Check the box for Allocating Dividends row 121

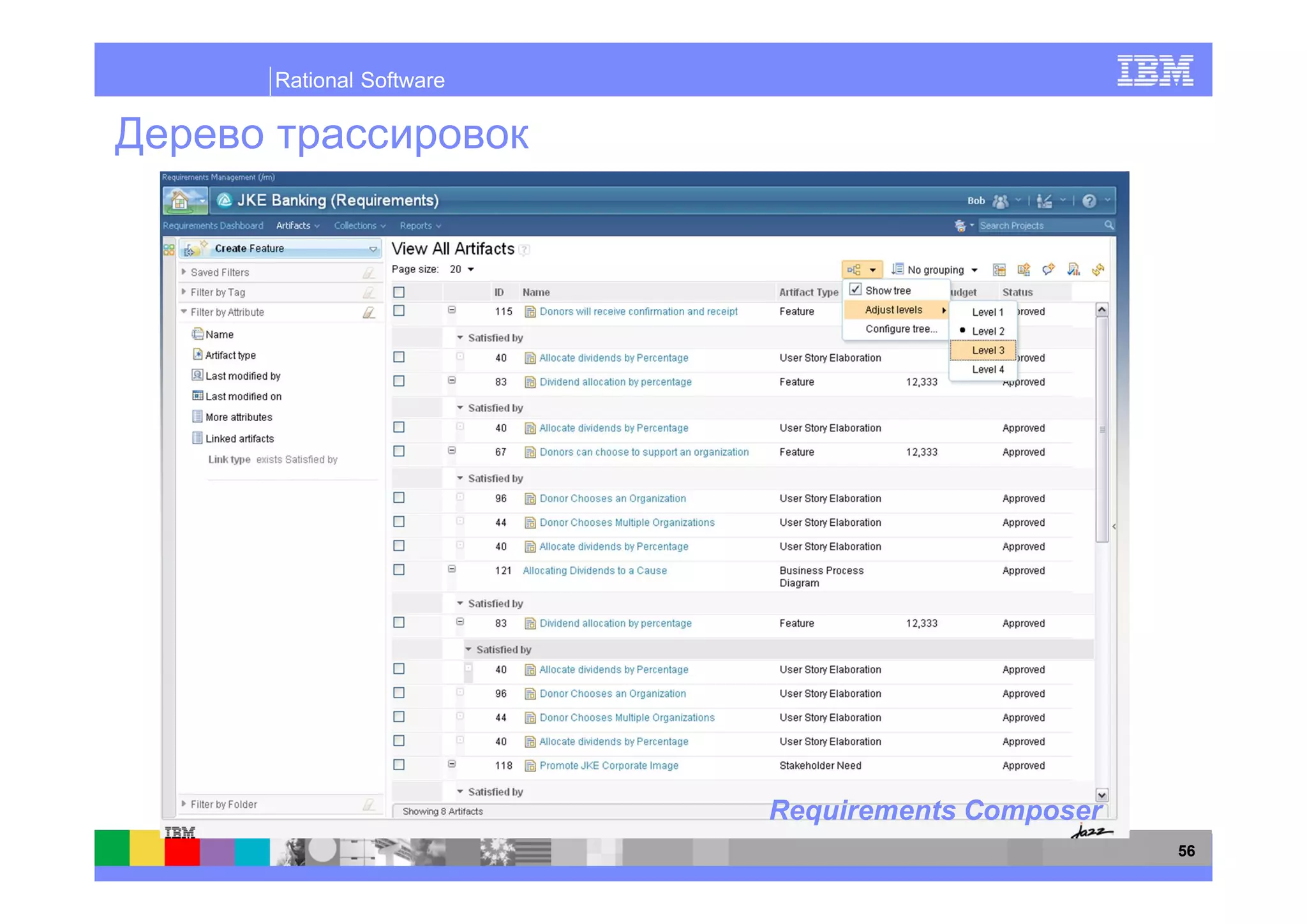(399, 570)
